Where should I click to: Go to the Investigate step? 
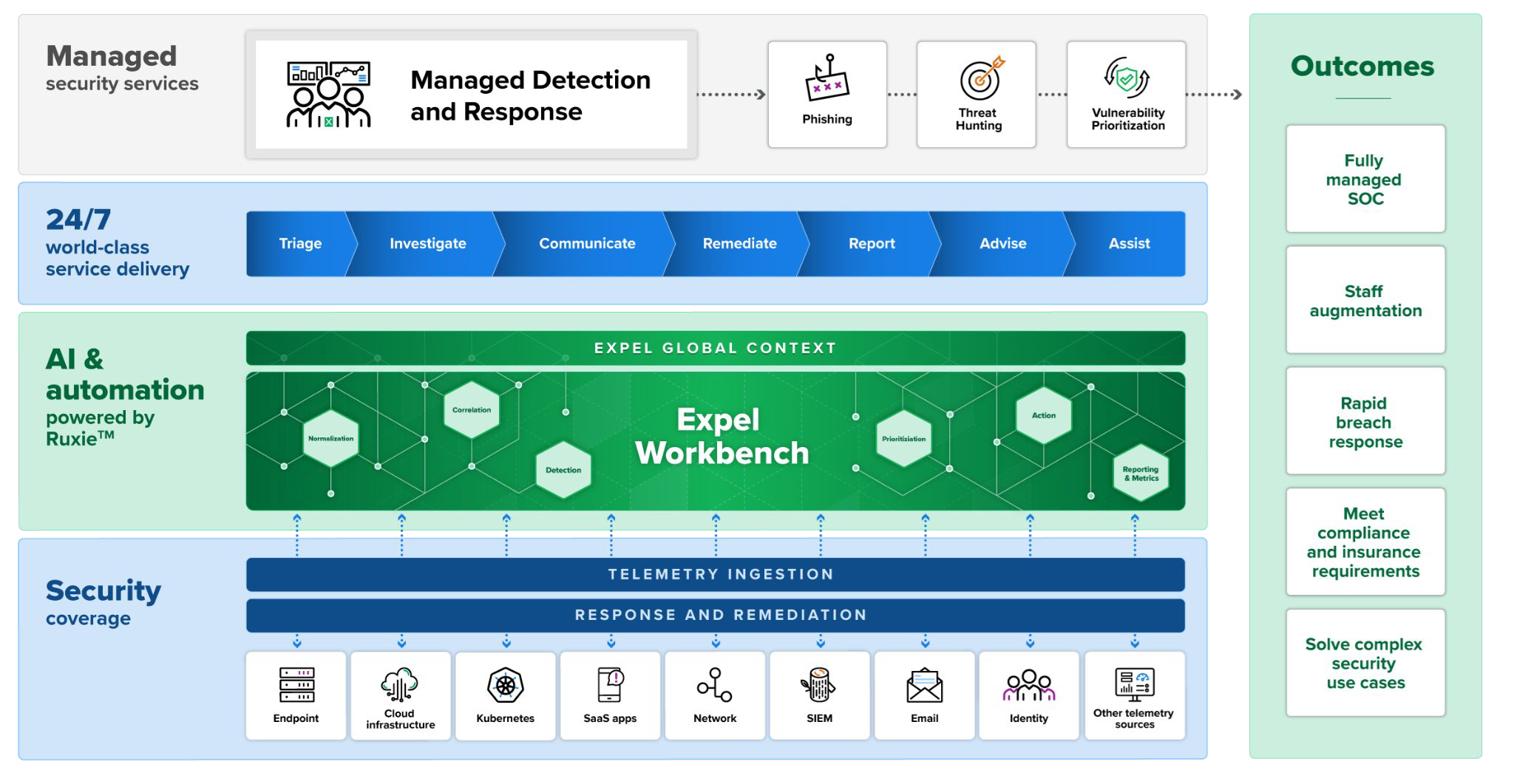[427, 244]
